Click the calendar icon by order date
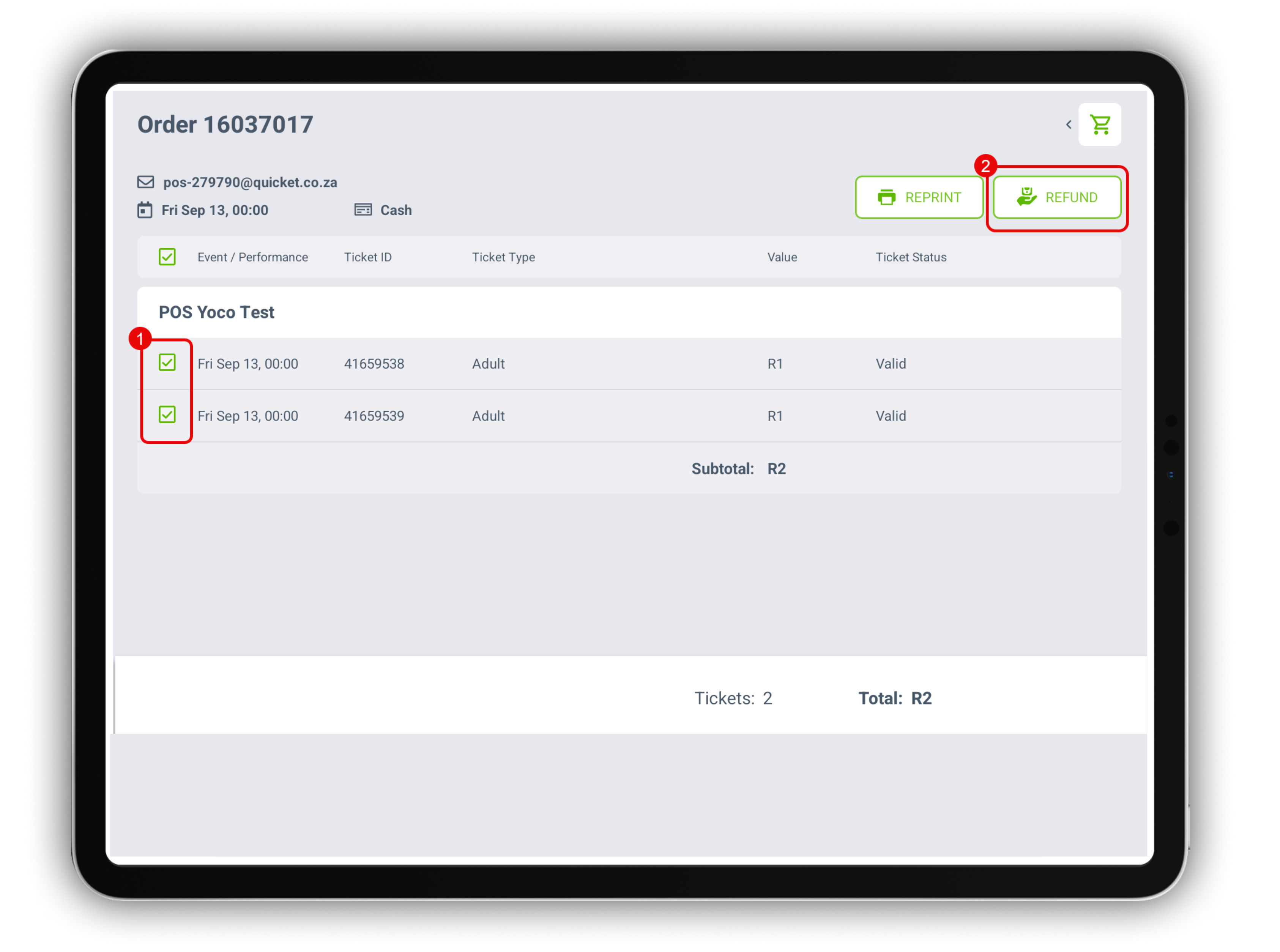 [145, 210]
